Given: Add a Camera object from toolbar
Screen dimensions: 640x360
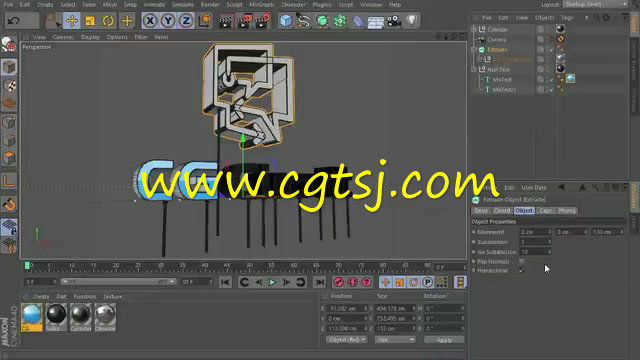Looking at the screenshot, I should pyautogui.click(x=394, y=20).
